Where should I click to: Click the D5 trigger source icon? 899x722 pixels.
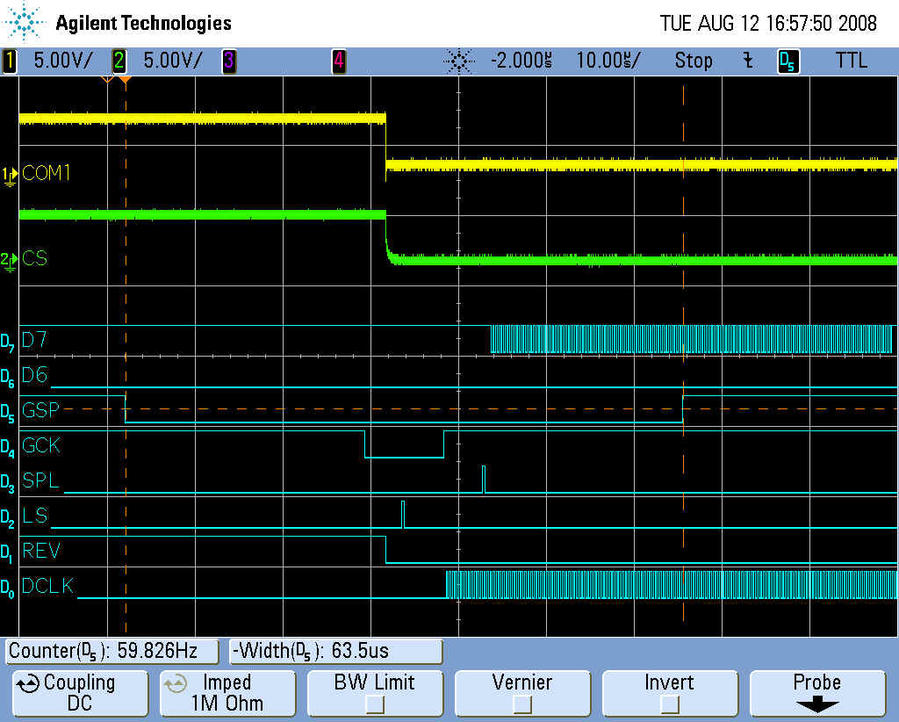[x=787, y=61]
